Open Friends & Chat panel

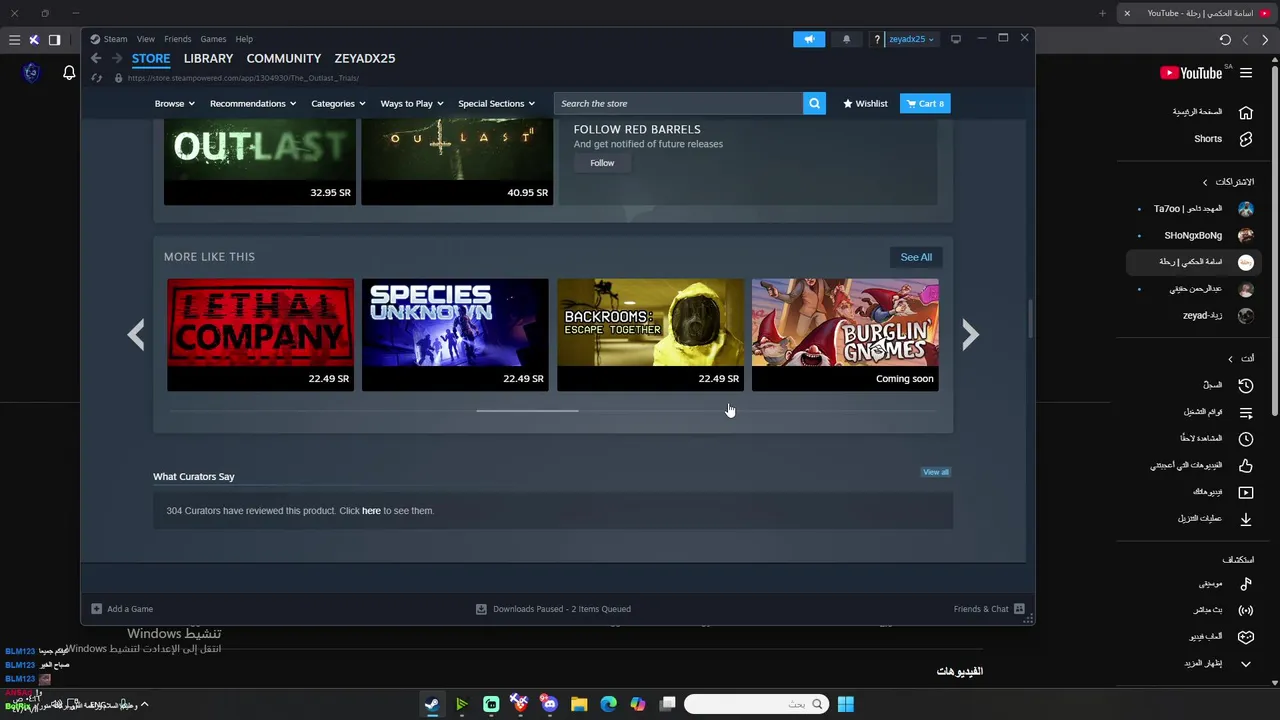pyautogui.click(x=989, y=609)
